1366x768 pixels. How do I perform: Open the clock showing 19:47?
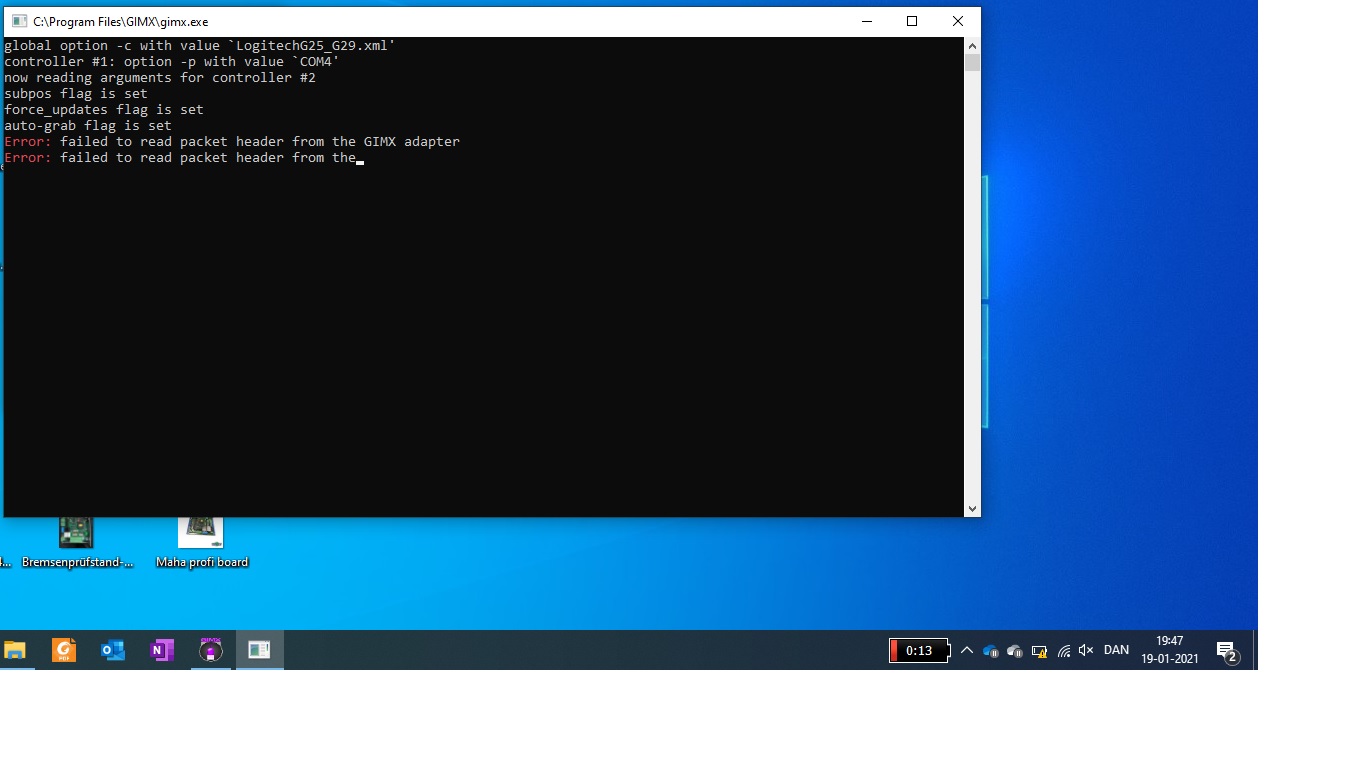pyautogui.click(x=1170, y=650)
